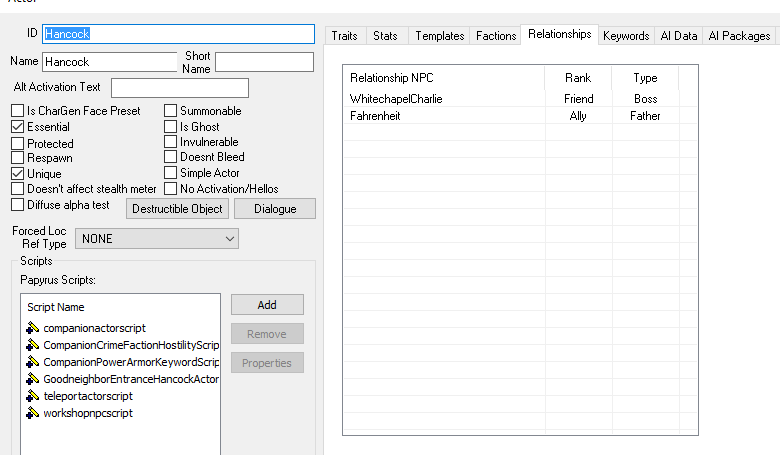Toggle the Protected checkbox

click(17, 143)
